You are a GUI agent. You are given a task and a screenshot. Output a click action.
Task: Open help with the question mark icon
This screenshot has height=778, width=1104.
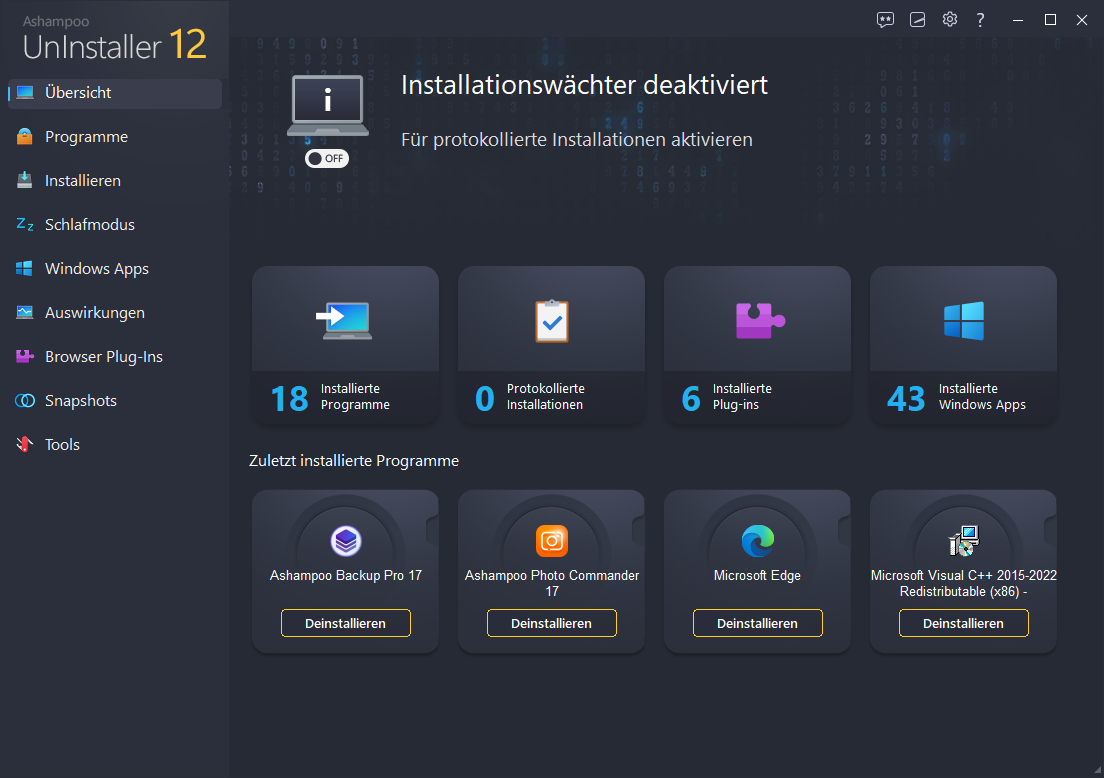pyautogui.click(x=980, y=20)
